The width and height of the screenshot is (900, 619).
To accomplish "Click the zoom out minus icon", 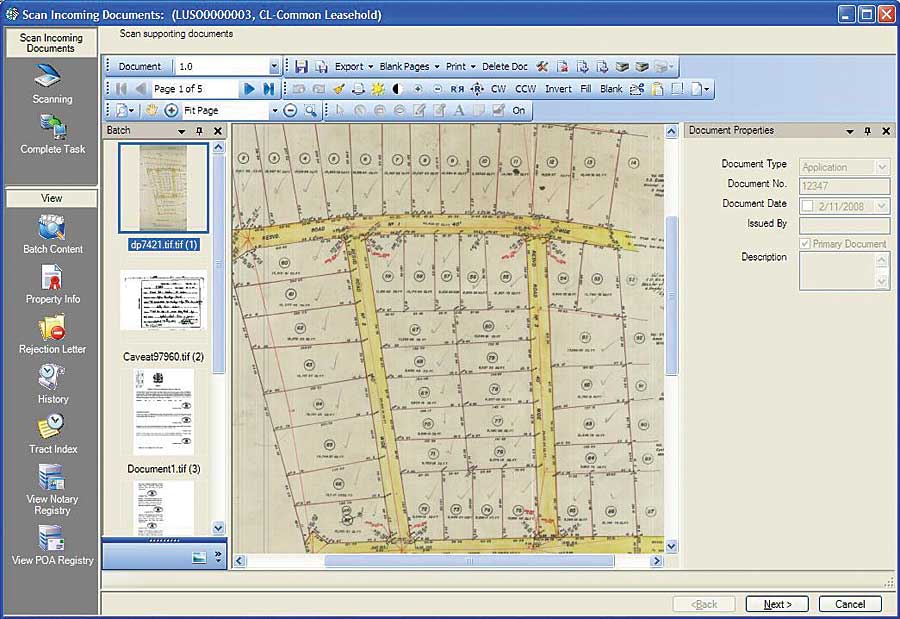I will tap(290, 110).
